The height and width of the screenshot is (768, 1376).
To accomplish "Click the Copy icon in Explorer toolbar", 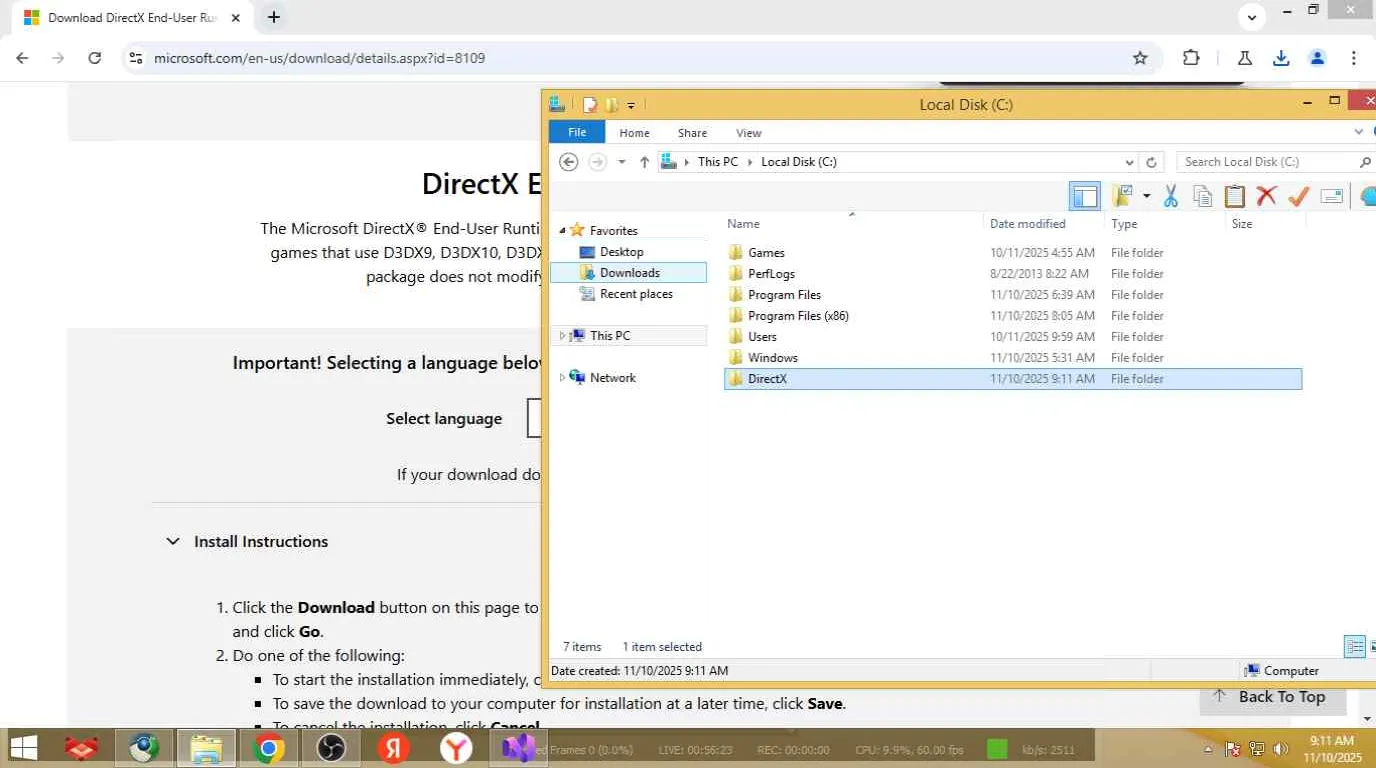I will pos(1203,196).
